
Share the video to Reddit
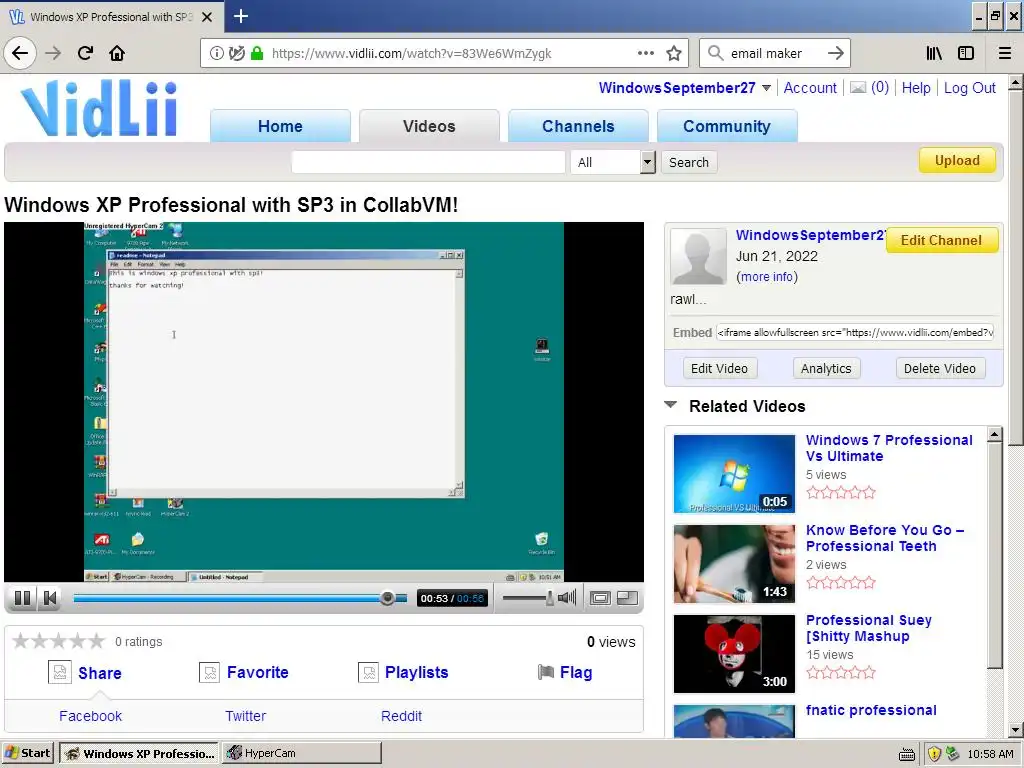401,716
